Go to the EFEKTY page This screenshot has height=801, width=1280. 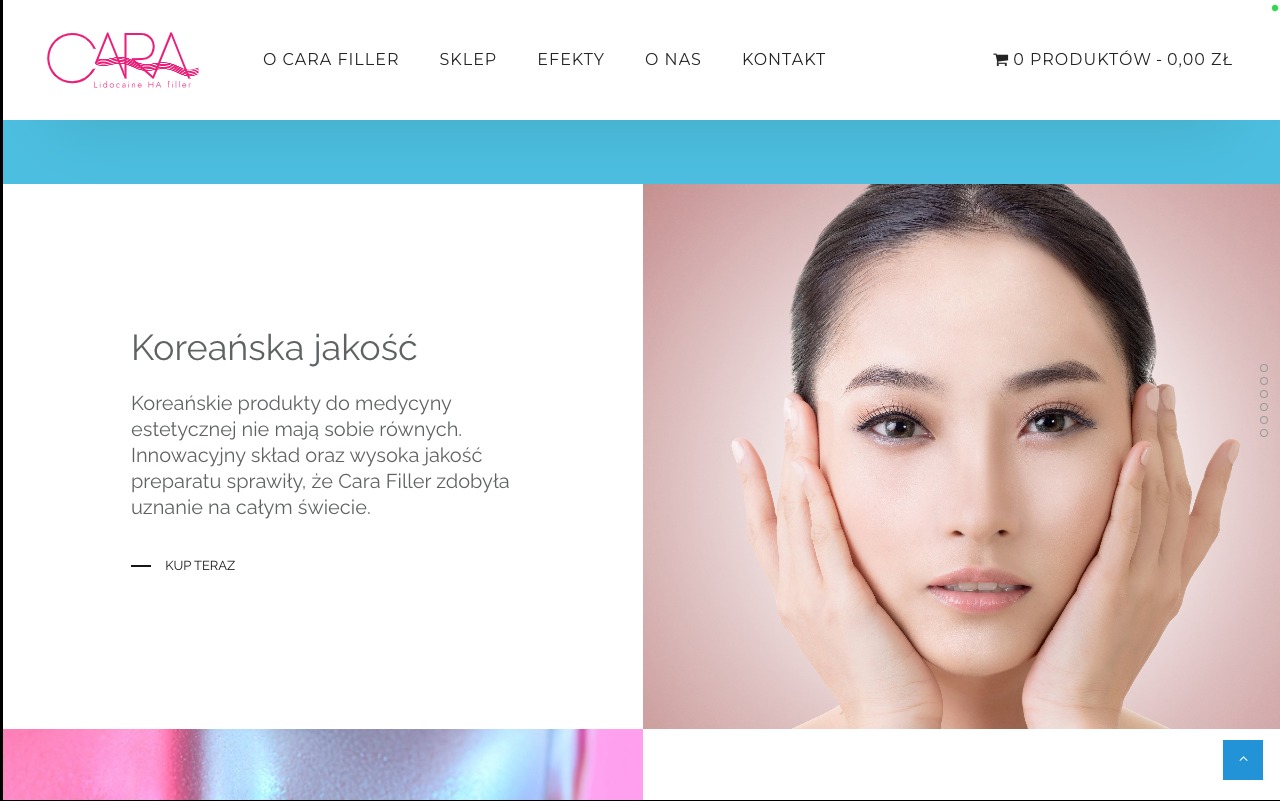(x=571, y=60)
